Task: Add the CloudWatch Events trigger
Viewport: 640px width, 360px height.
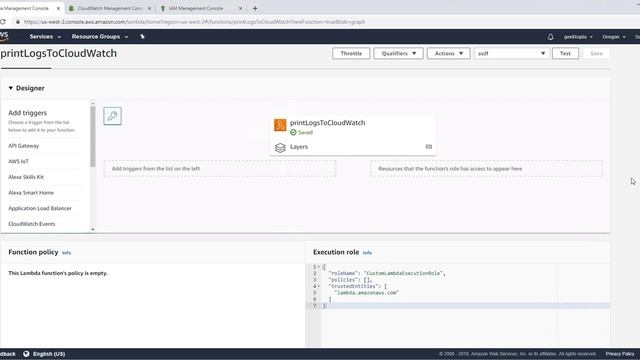Action: [x=32, y=224]
